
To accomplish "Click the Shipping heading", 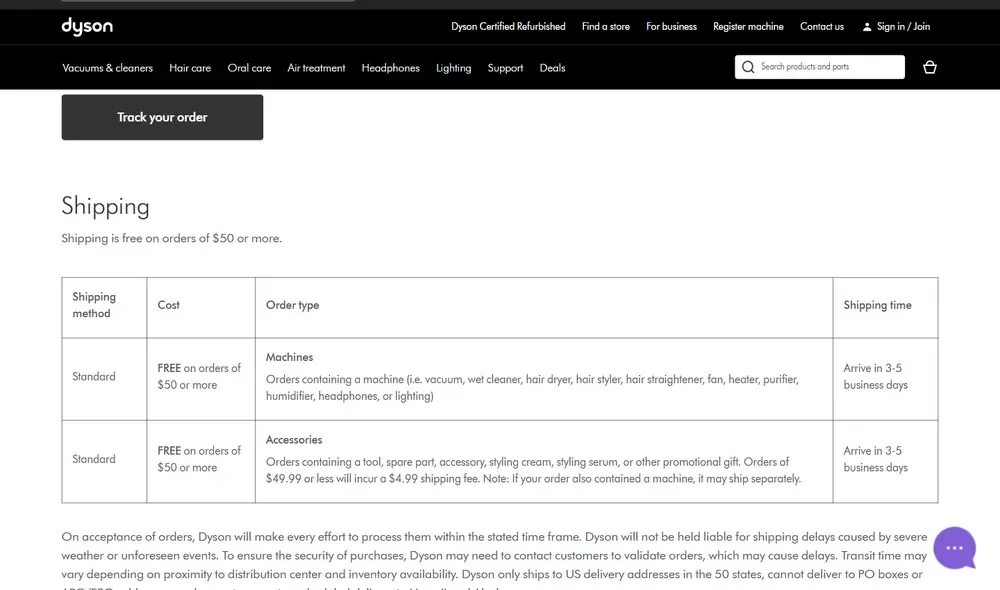I will pos(105,206).
